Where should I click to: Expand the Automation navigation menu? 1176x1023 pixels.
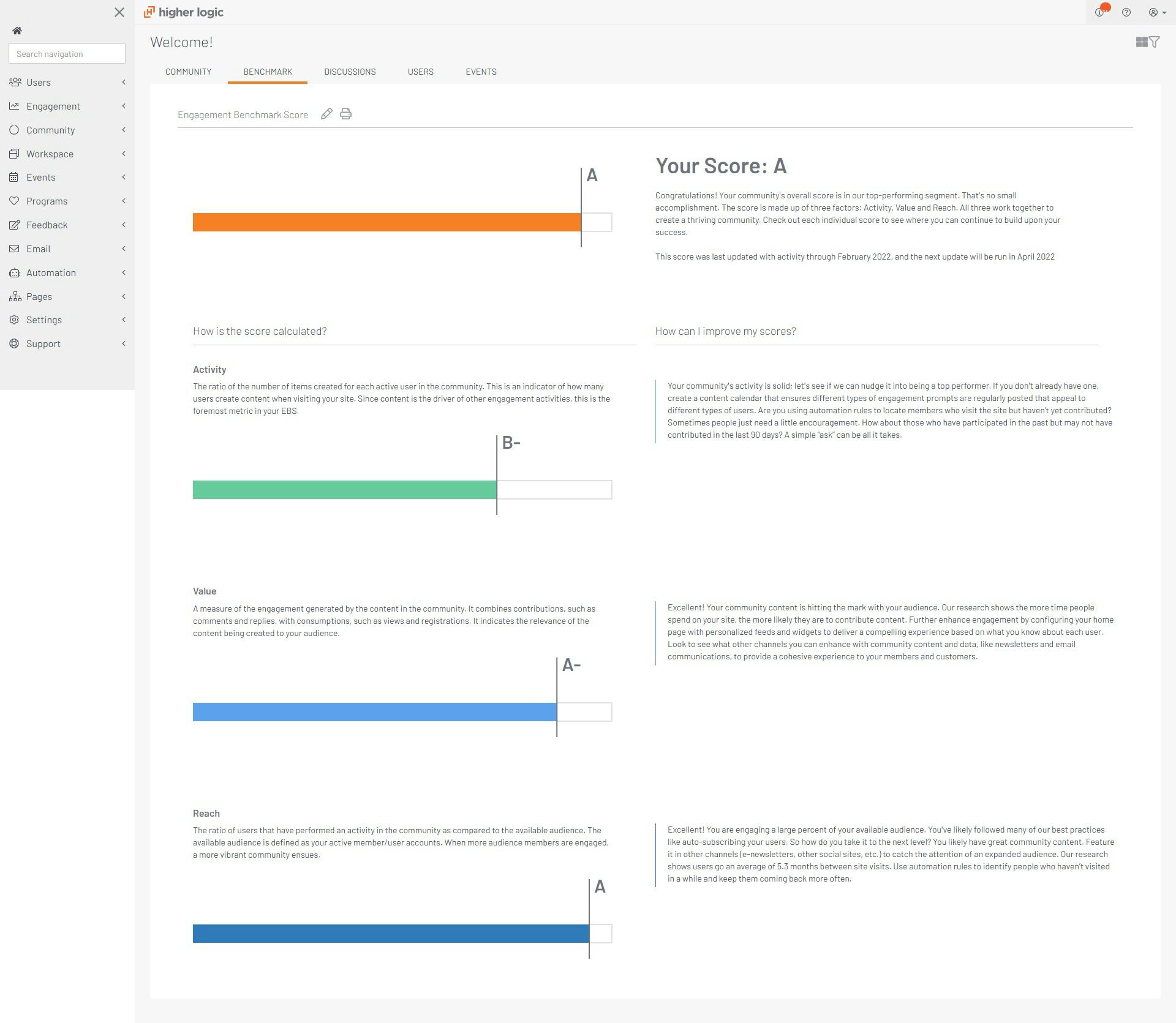coord(51,272)
